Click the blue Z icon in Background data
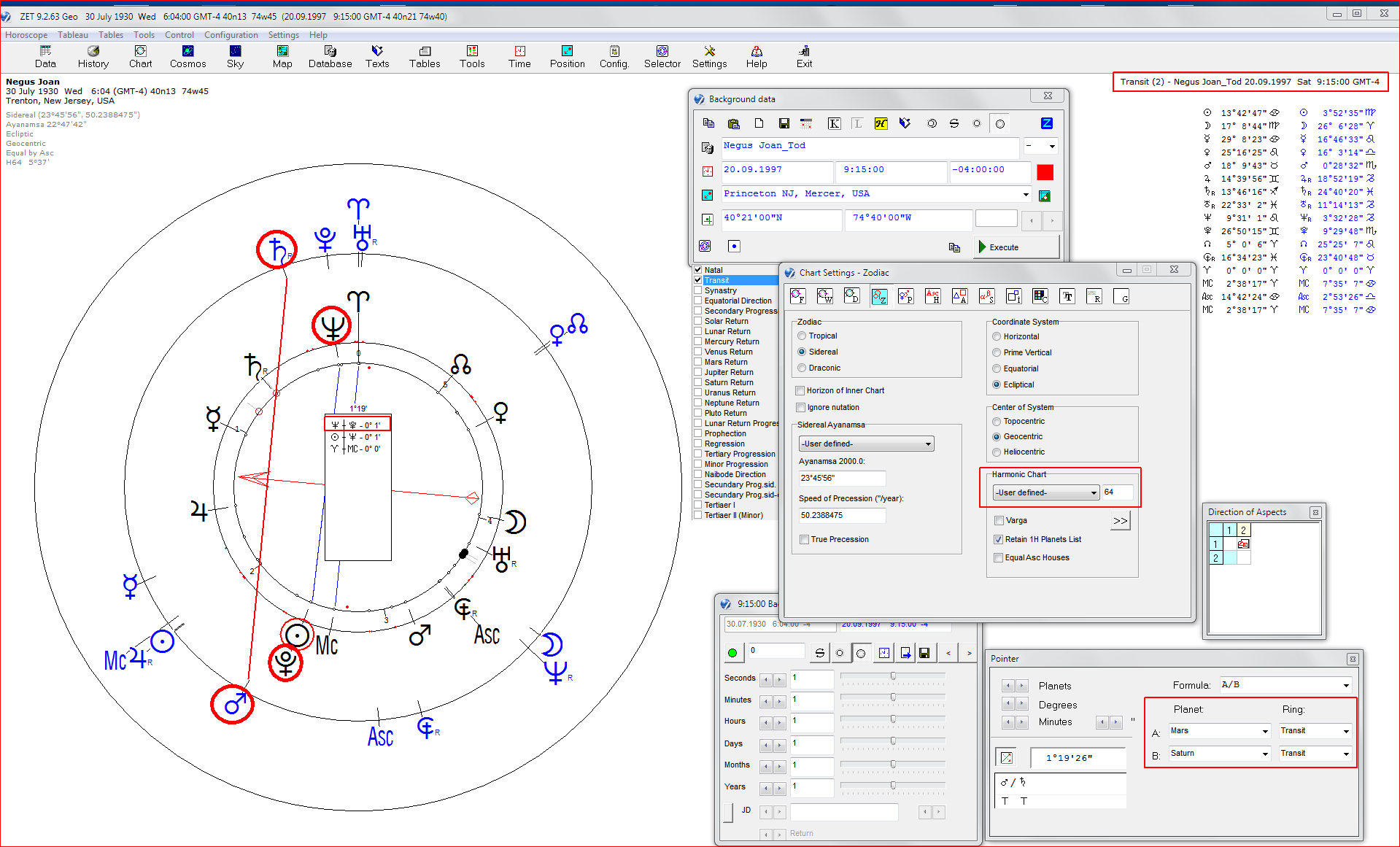 1046,123
